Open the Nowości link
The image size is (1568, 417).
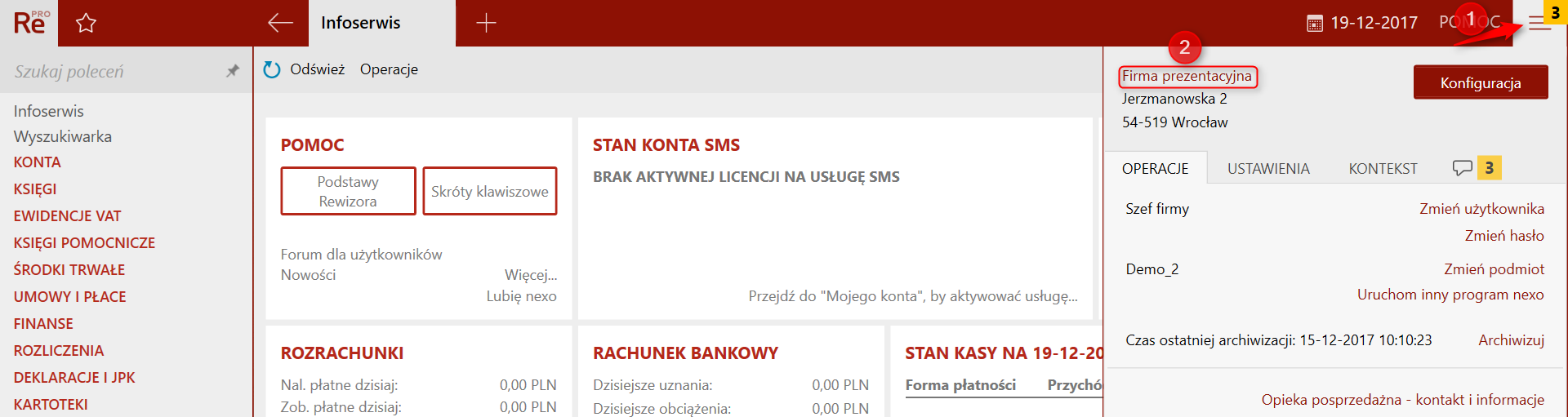[308, 275]
